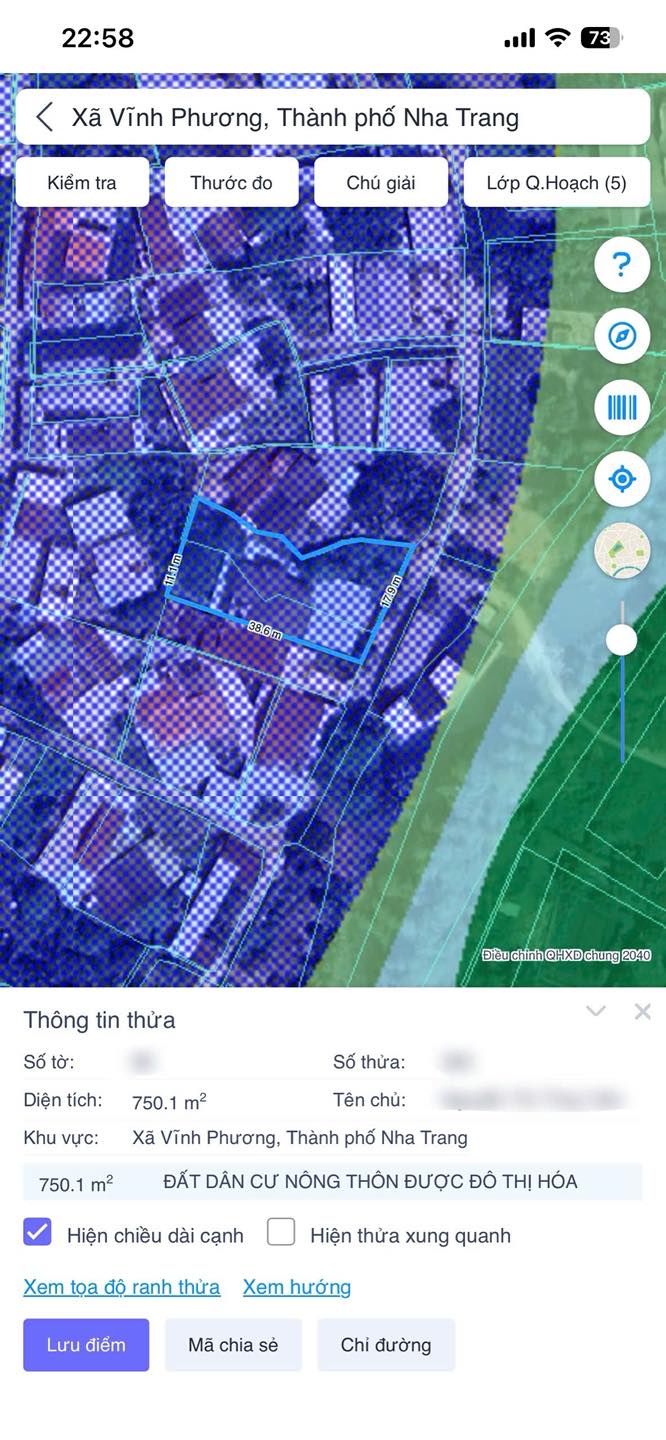Close the Thông tin thửa panel

pyautogui.click(x=643, y=1012)
